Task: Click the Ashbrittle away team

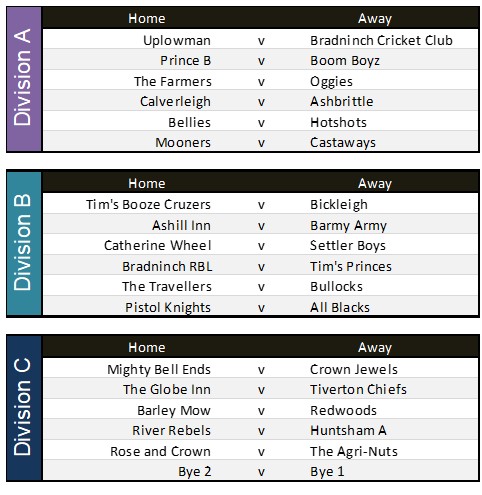Action: (x=341, y=101)
